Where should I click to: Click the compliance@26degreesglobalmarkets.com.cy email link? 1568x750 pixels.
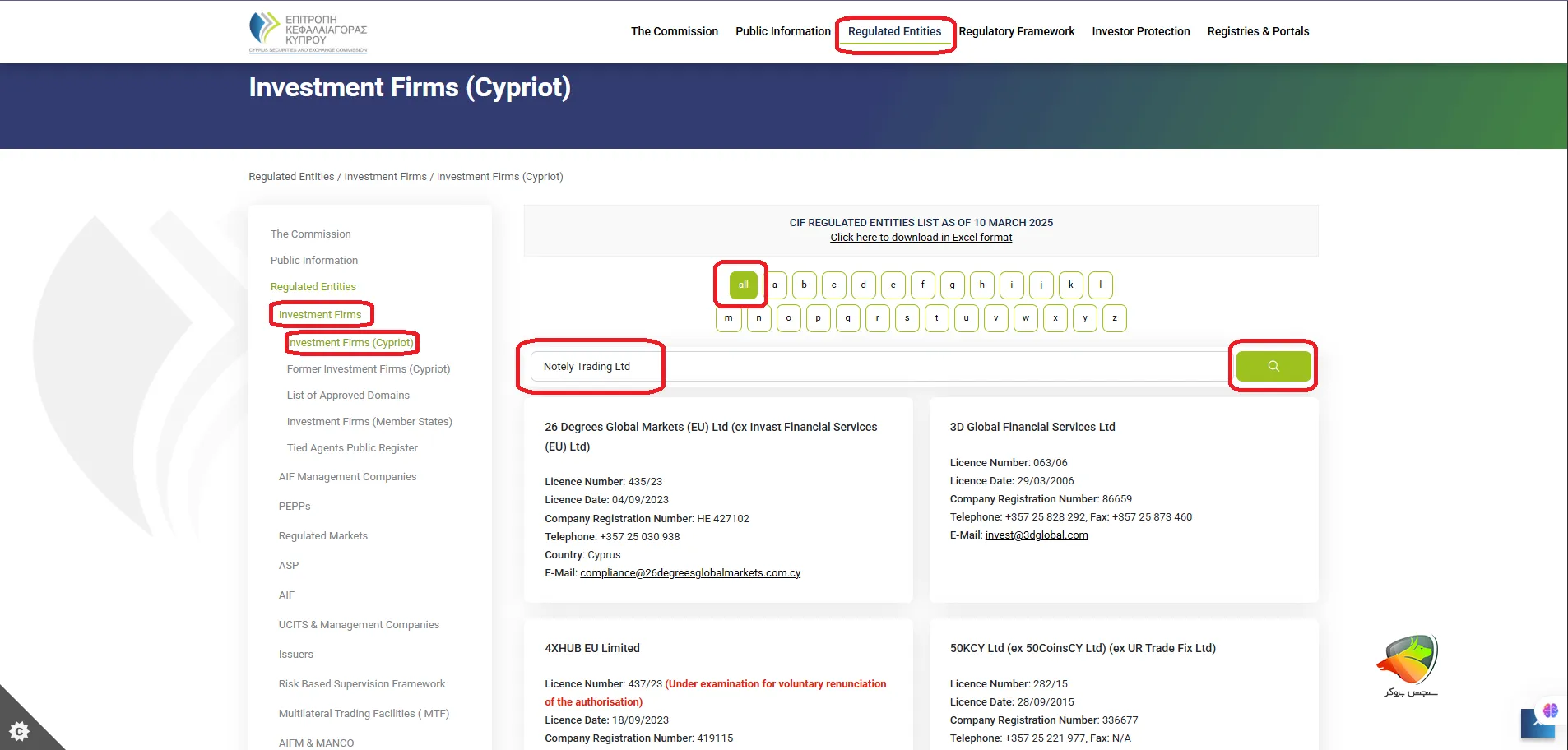click(x=690, y=572)
